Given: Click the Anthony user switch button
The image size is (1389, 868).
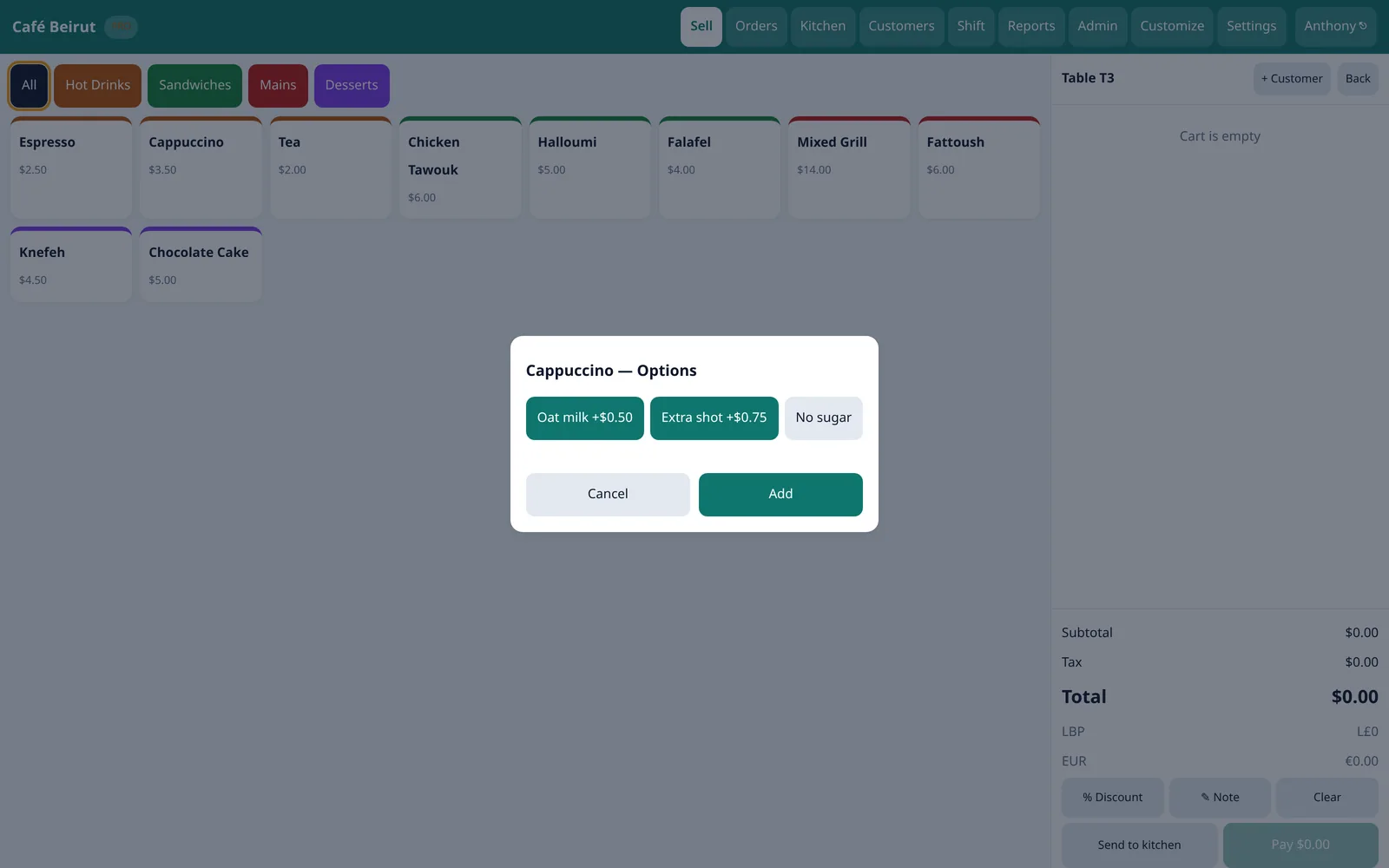Looking at the screenshot, I should [x=1335, y=27].
